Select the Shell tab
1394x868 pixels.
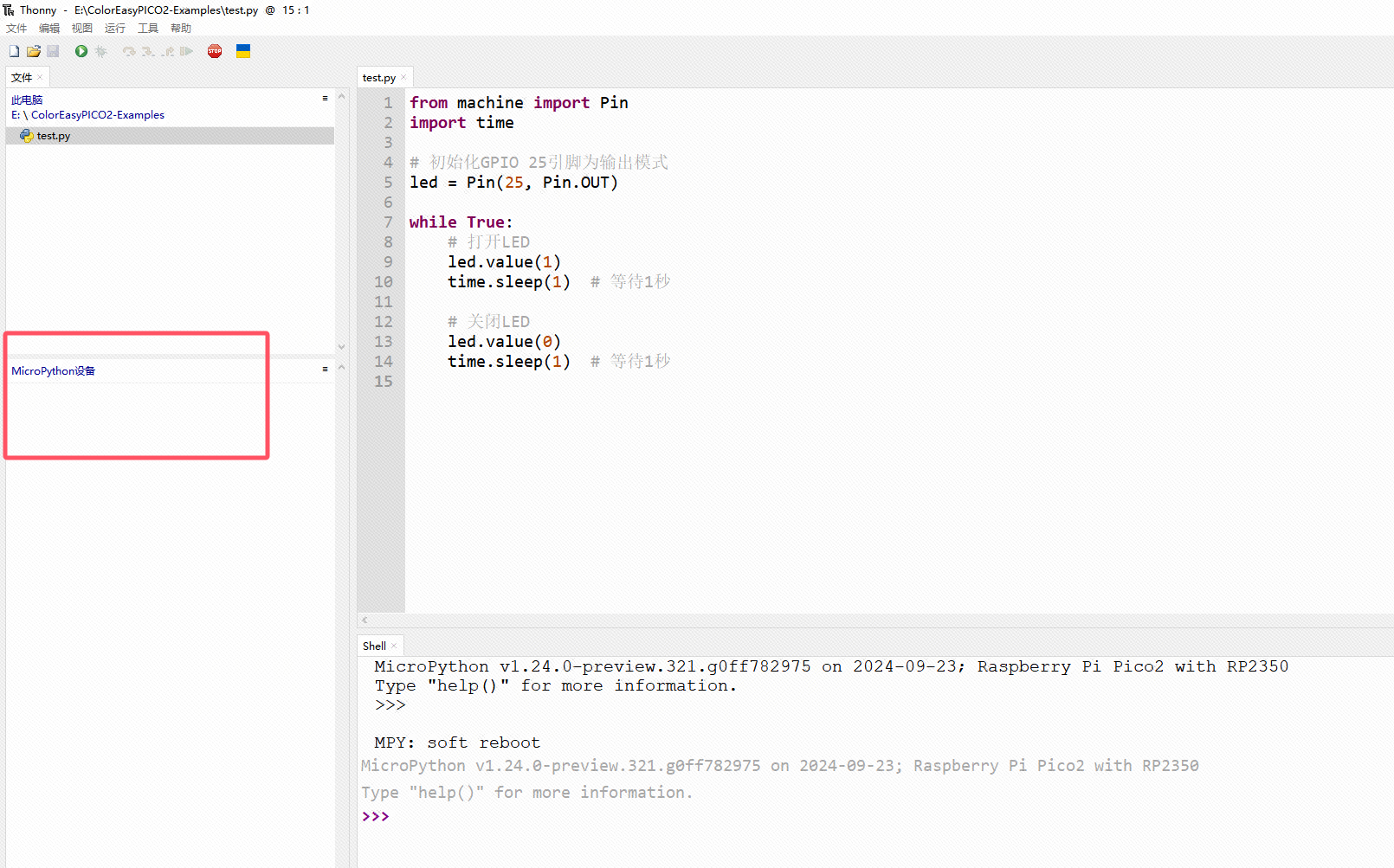coord(374,646)
